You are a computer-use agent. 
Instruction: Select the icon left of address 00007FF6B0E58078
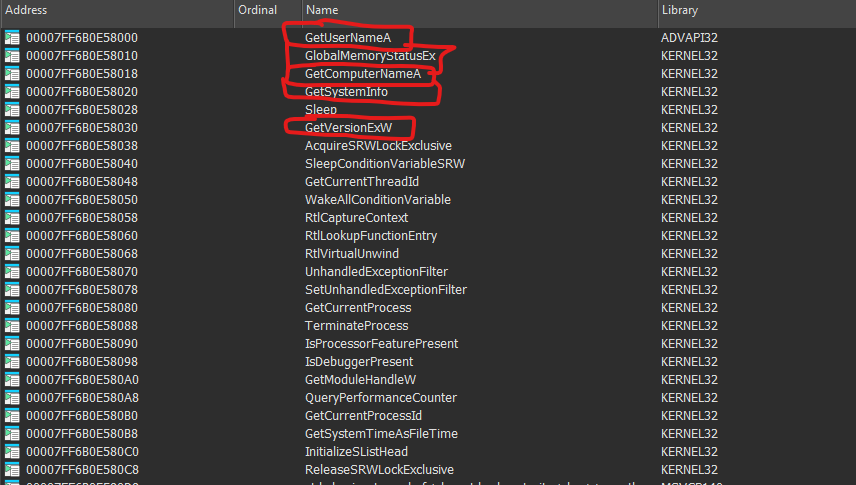[x=12, y=290]
